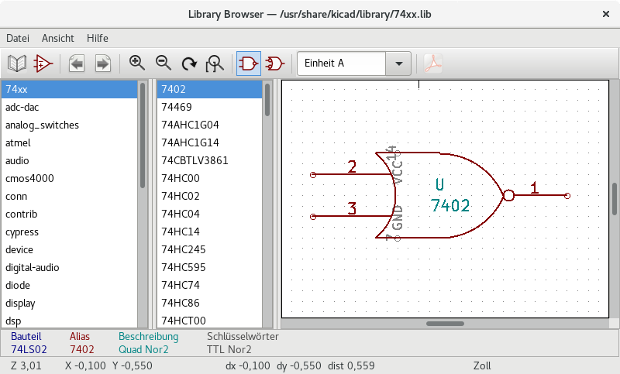The height and width of the screenshot is (374, 620).
Task: Redraw the view with the refresh arrow
Action: [x=189, y=63]
